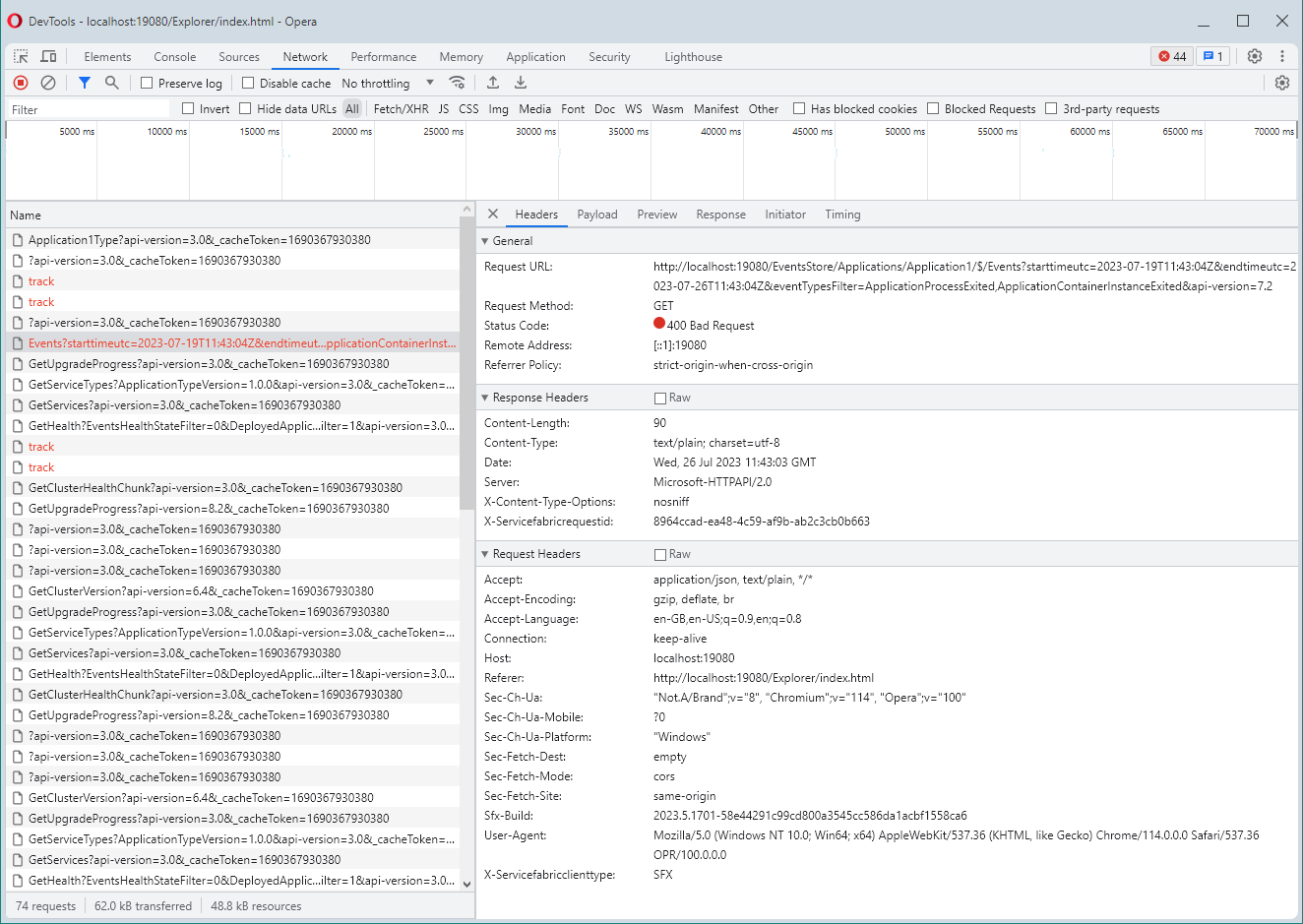
Task: Open the No throttling dropdown
Action: coord(386,83)
